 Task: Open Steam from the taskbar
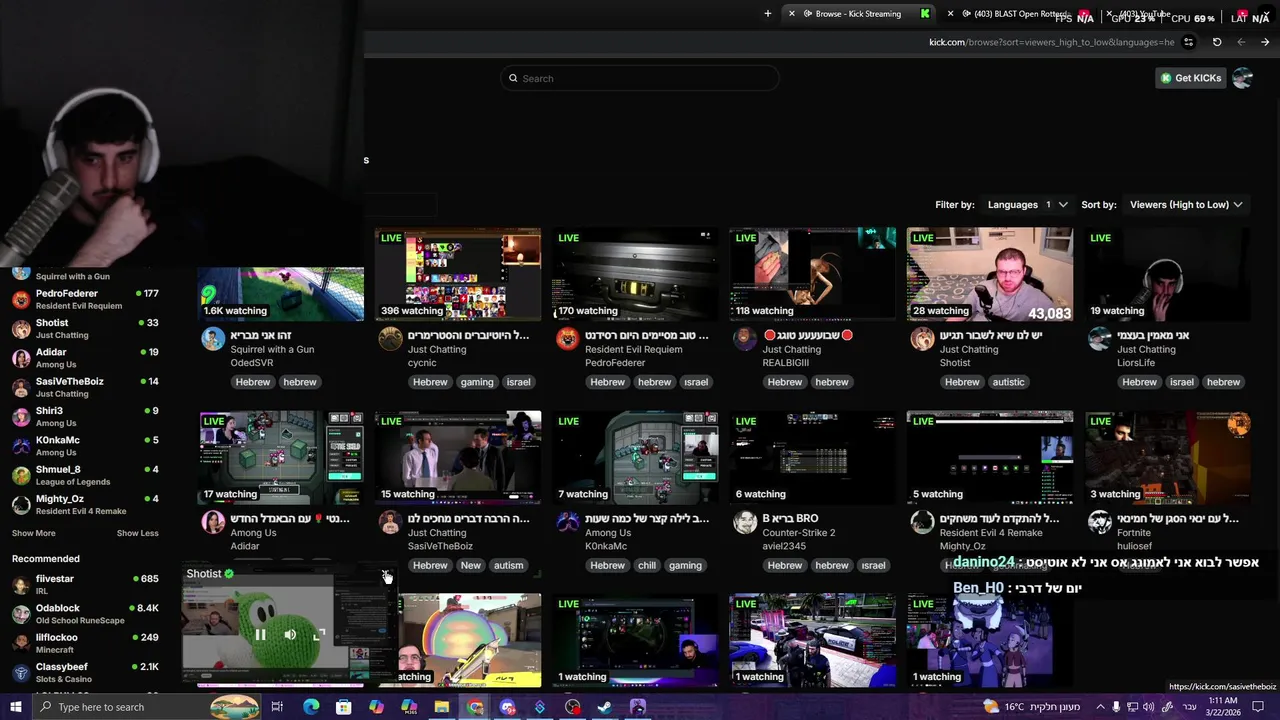coord(605,707)
